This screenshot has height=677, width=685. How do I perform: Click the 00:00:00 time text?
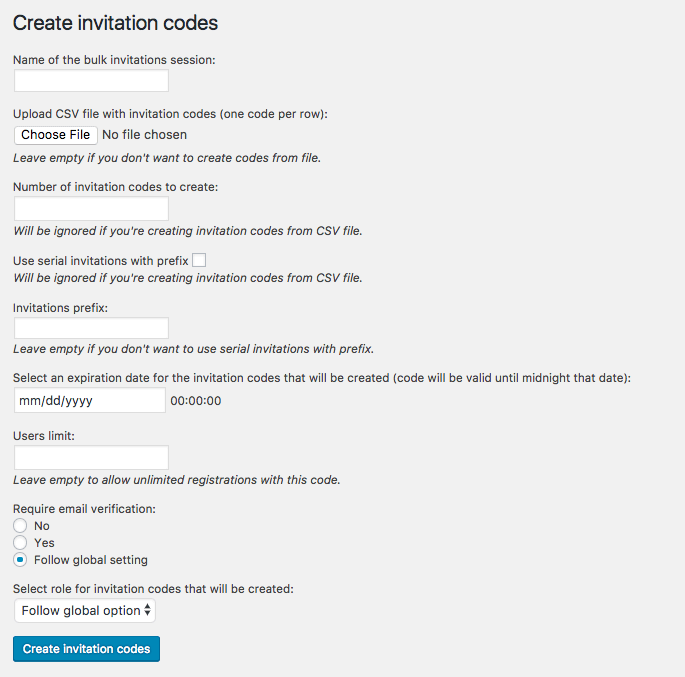tap(196, 401)
